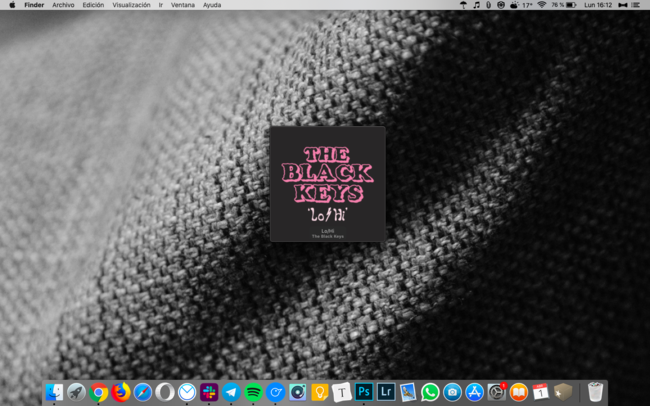Open System Preferences with red badge
This screenshot has width=650, height=406.
(x=497, y=392)
